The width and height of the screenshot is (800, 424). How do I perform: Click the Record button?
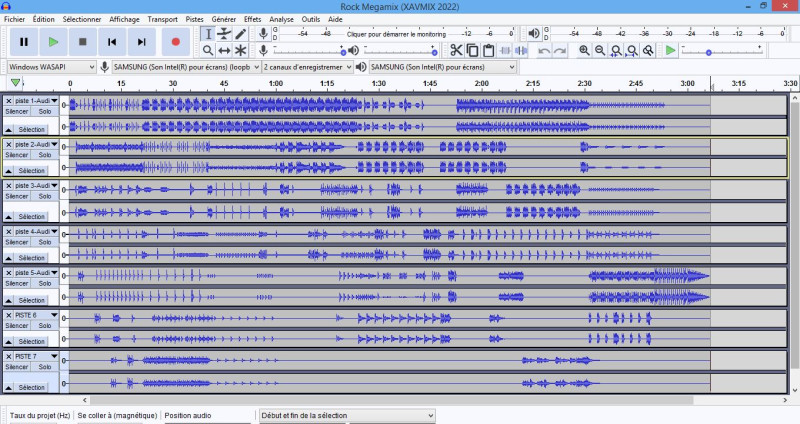pos(176,42)
